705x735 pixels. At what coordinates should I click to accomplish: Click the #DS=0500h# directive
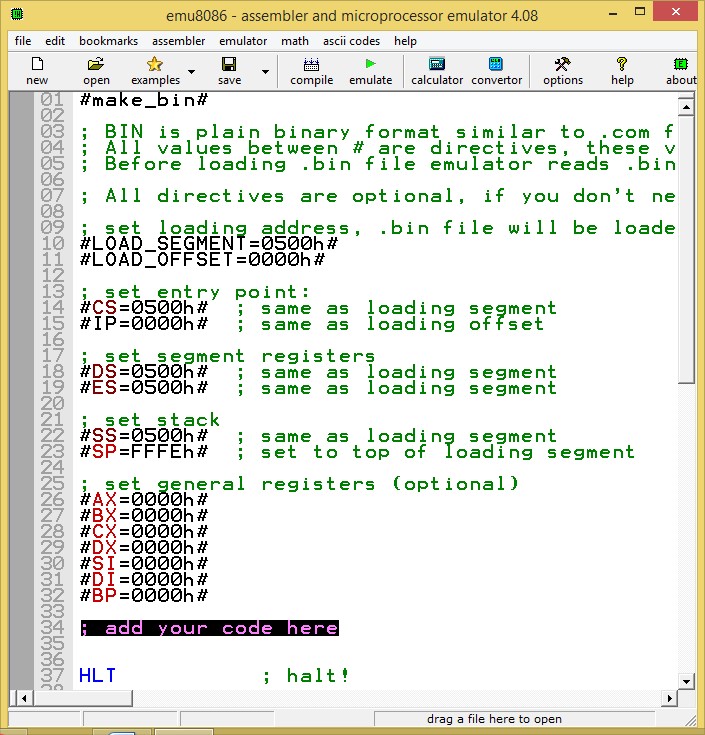143,372
